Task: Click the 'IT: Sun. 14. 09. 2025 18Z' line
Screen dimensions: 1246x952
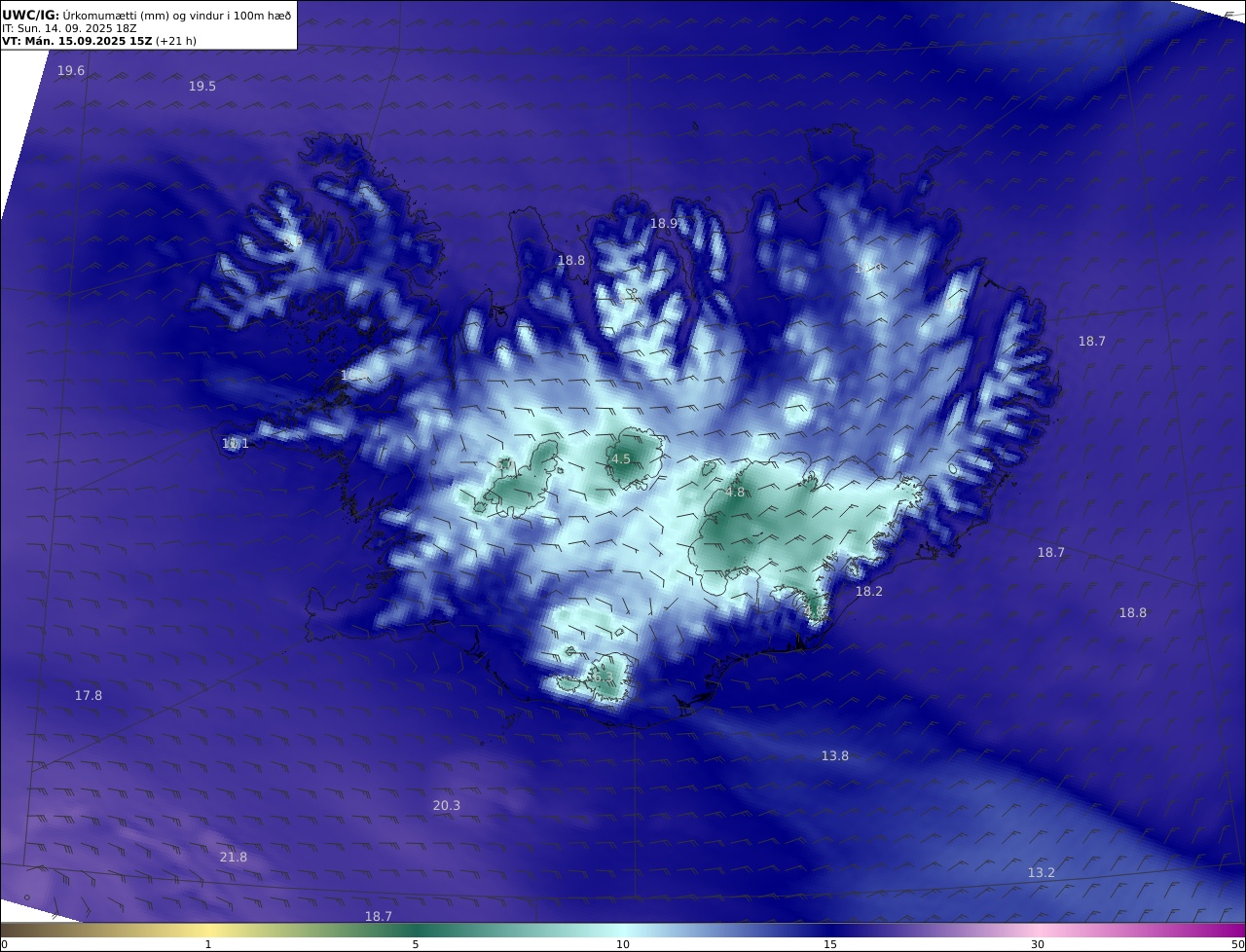Action: 69,28
